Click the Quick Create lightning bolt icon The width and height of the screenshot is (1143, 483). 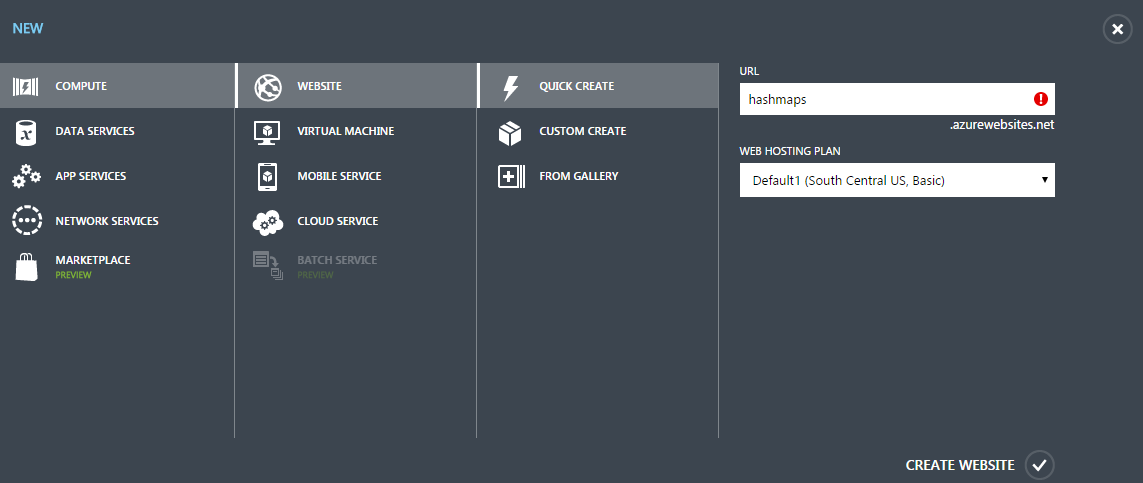pyautogui.click(x=511, y=87)
